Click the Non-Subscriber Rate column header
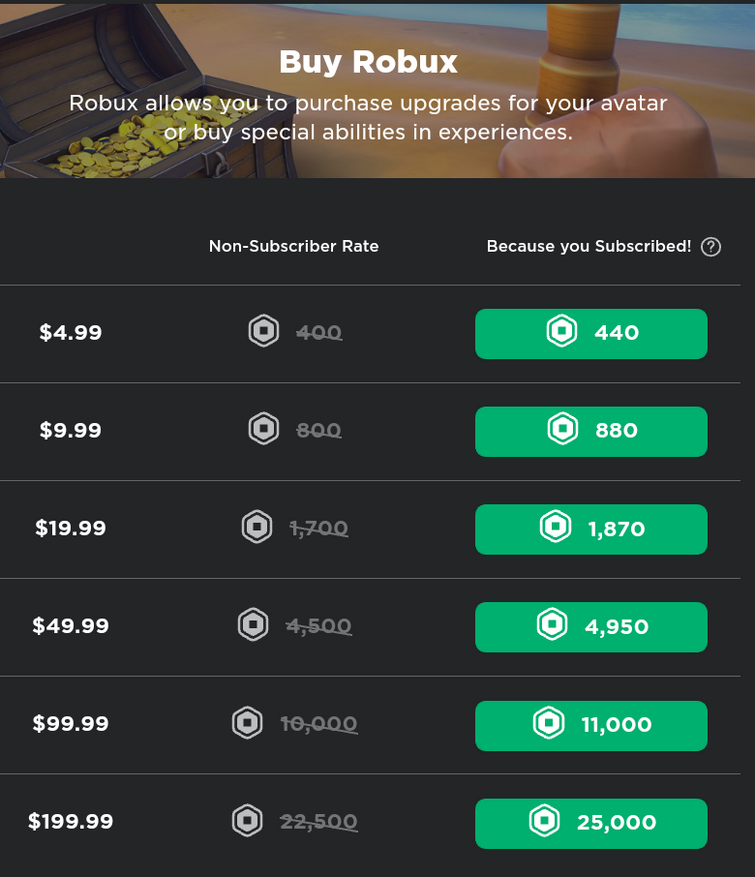Image resolution: width=755 pixels, height=877 pixels. (294, 246)
